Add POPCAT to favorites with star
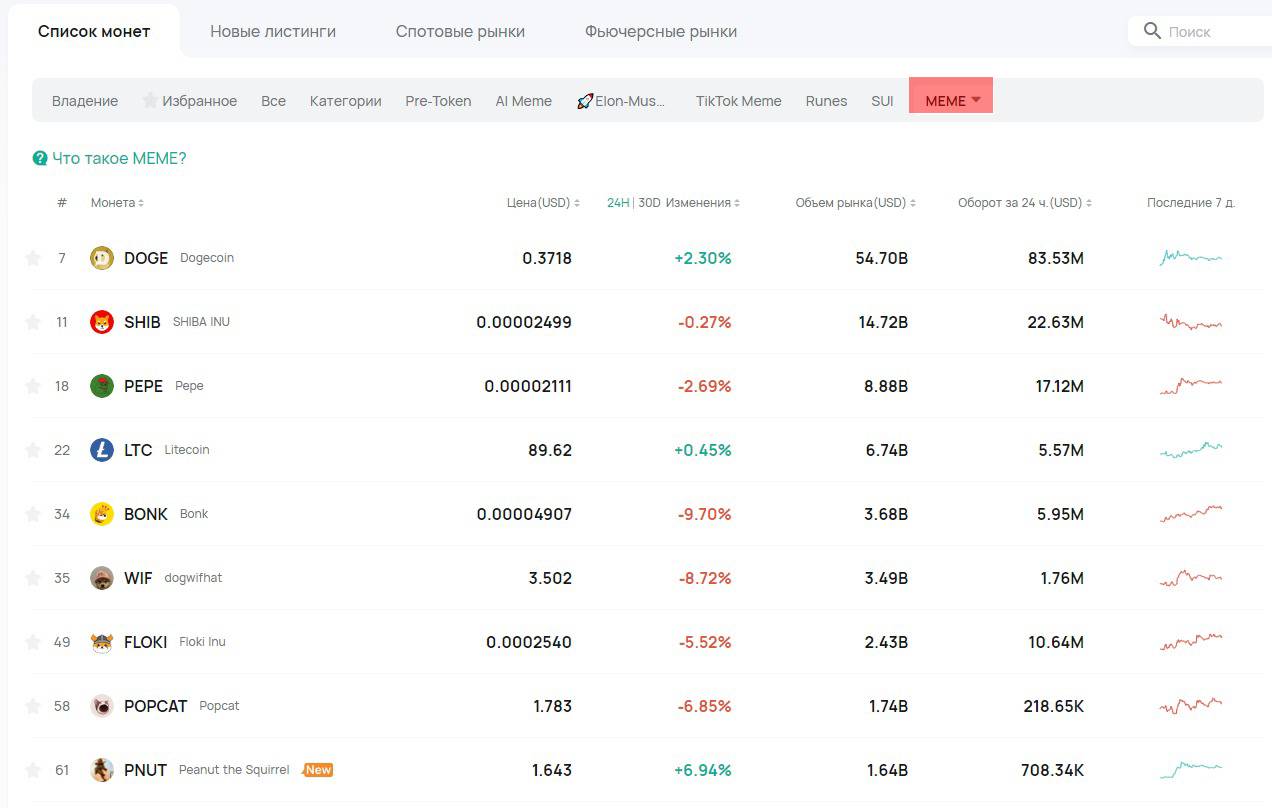The width and height of the screenshot is (1272, 808). click(33, 706)
